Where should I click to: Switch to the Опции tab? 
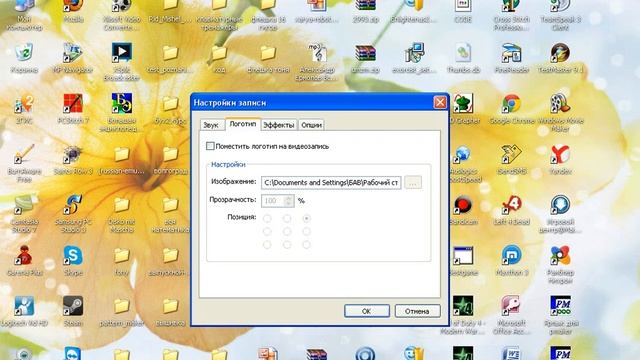tap(311, 125)
